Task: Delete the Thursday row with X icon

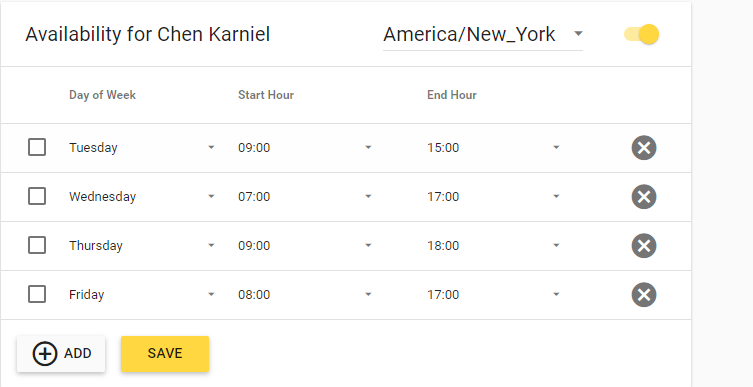Action: (x=644, y=245)
